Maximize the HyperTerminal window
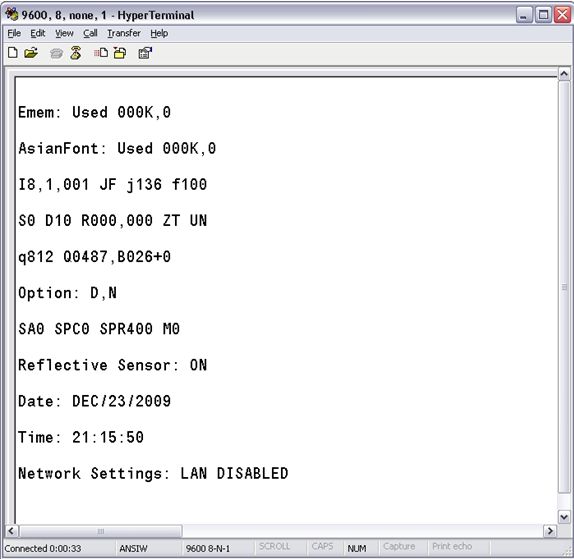 543,15
